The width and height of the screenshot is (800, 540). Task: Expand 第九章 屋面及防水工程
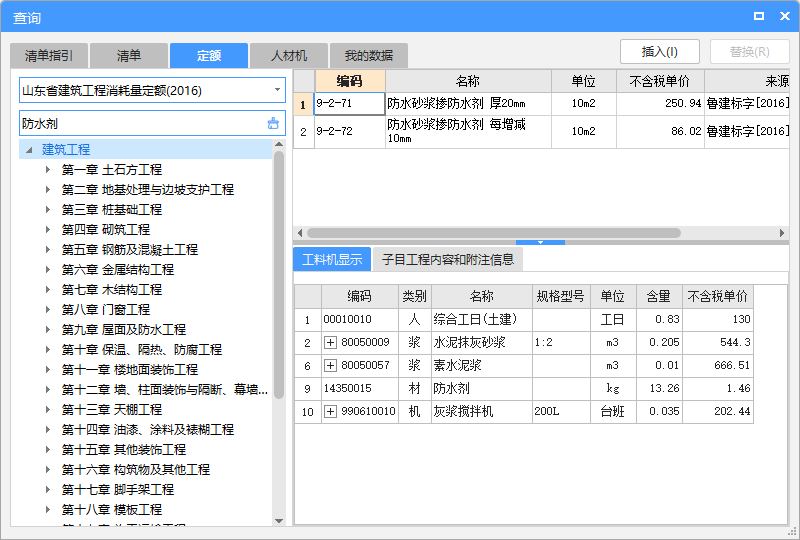coord(47,329)
